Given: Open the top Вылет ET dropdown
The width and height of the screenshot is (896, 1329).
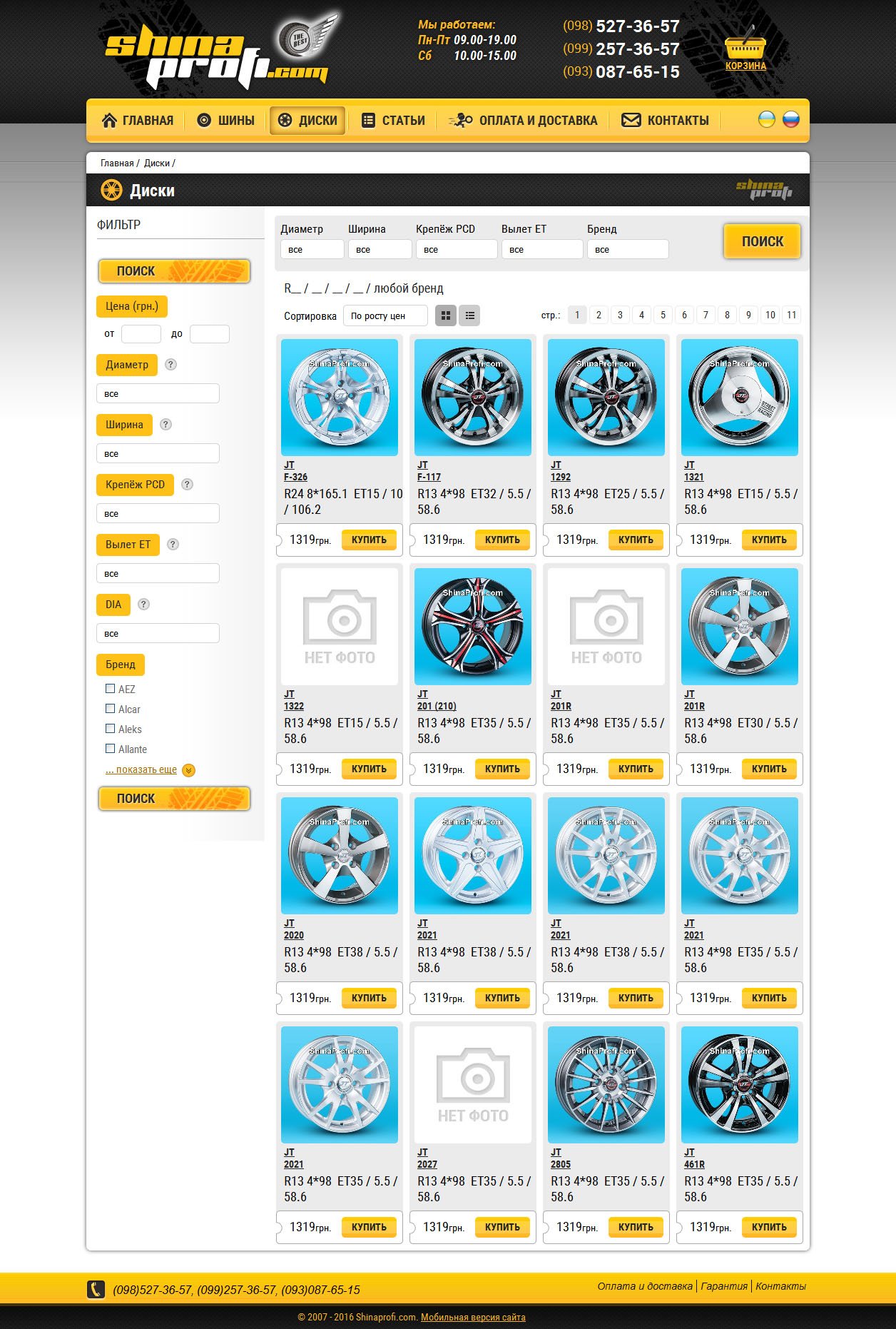Looking at the screenshot, I should coord(542,250).
